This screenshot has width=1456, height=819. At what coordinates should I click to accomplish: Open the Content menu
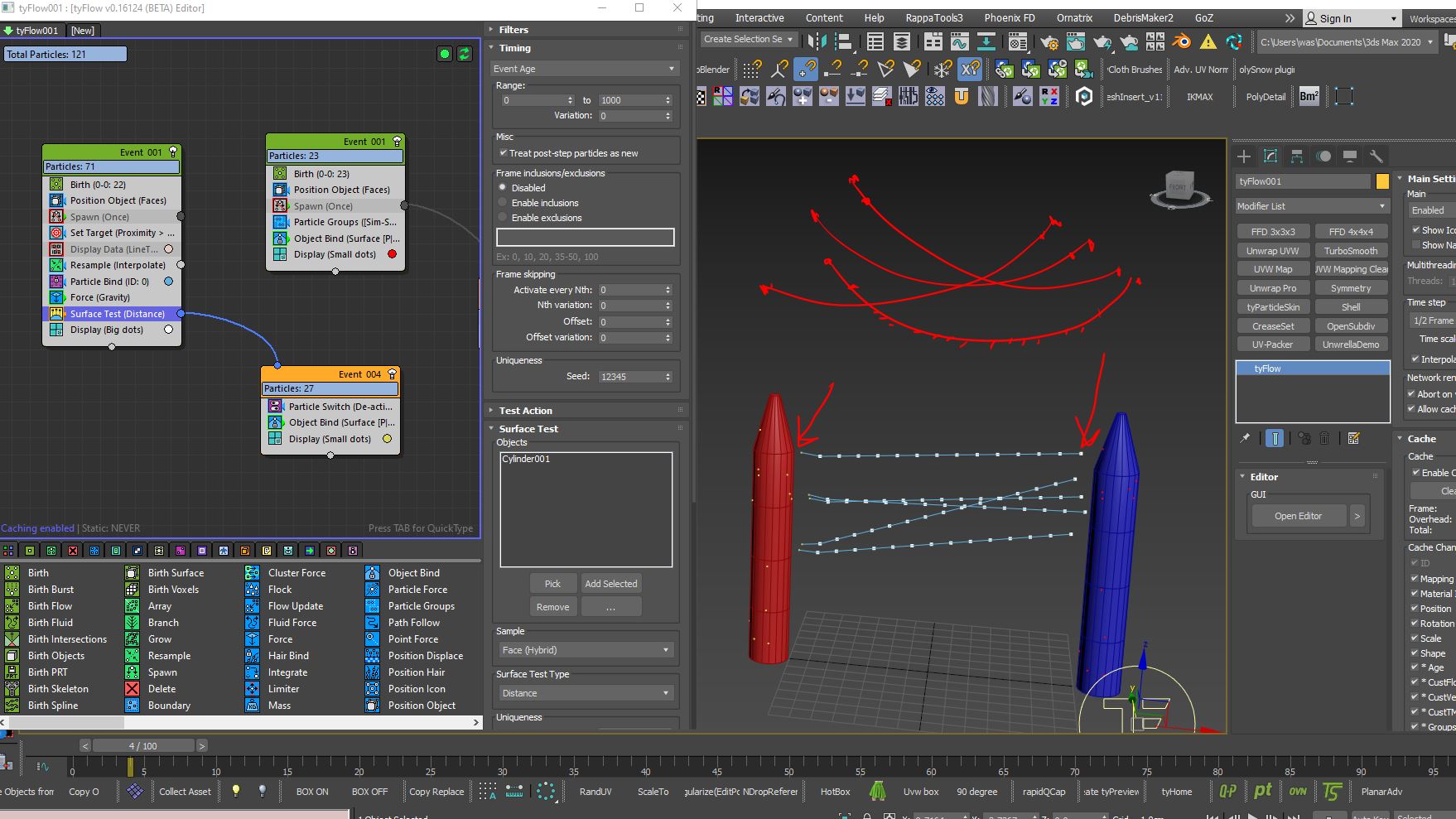[x=824, y=18]
